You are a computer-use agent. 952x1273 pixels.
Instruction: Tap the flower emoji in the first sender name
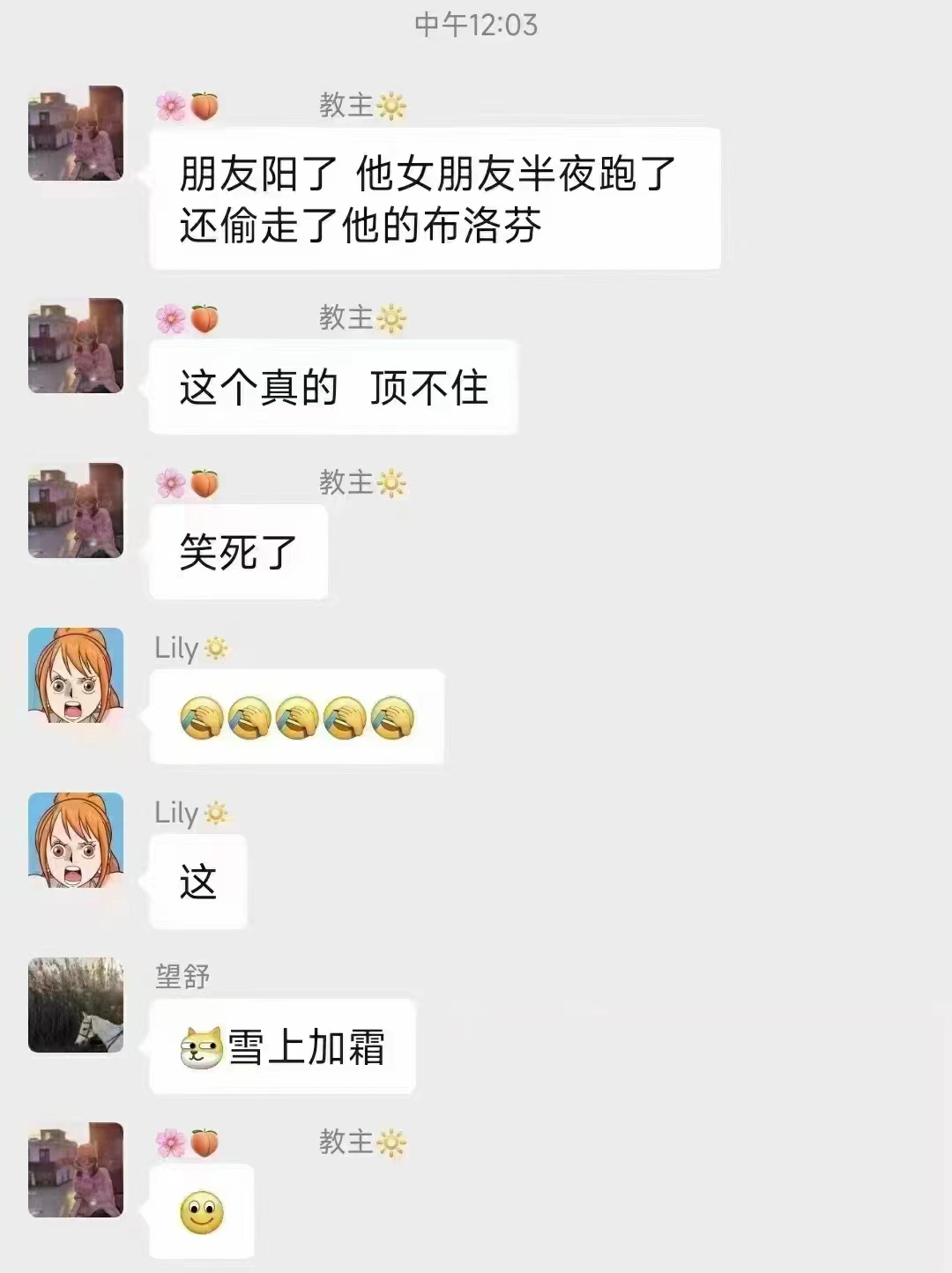click(x=171, y=106)
